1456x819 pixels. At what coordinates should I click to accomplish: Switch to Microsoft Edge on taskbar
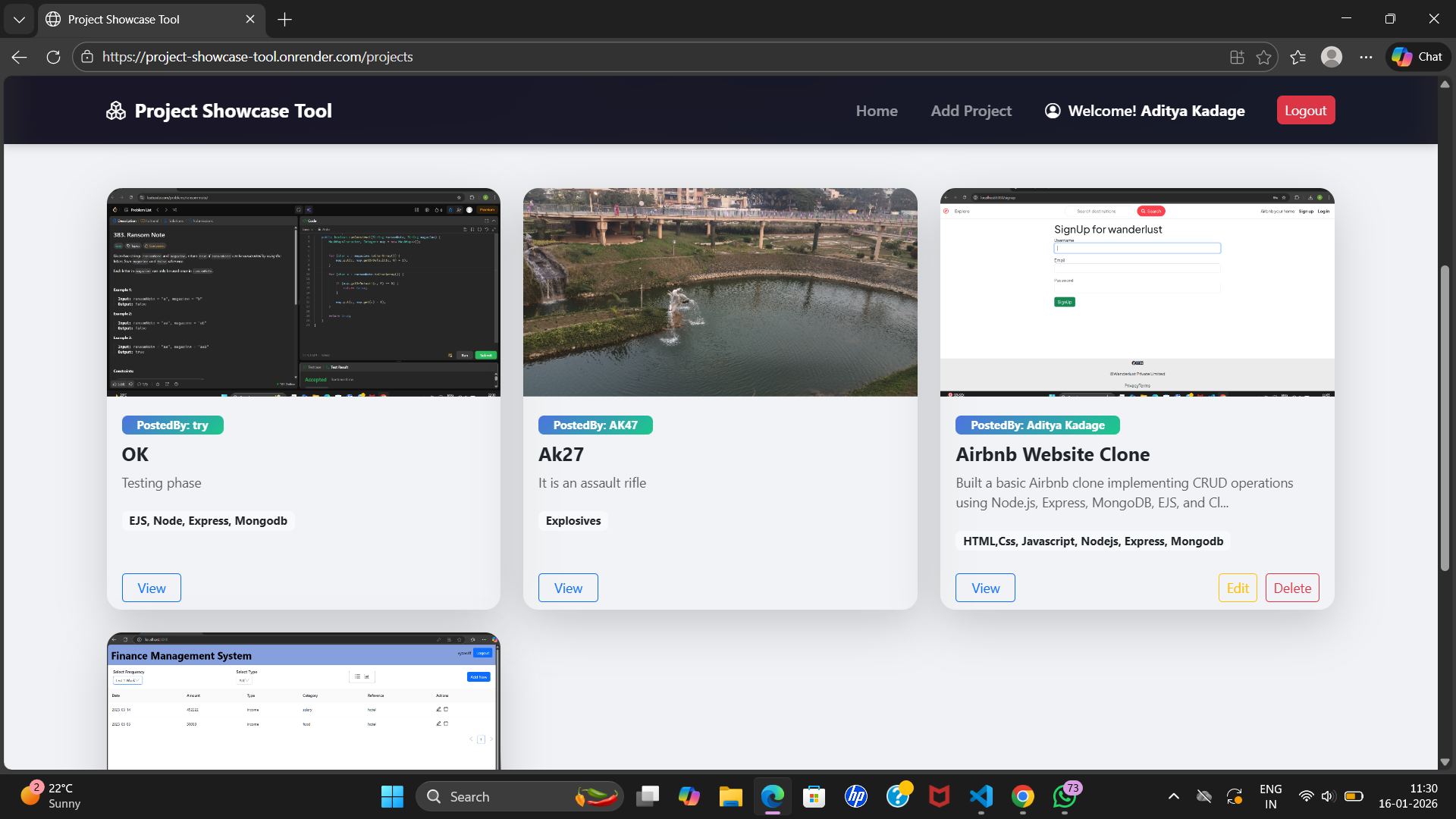click(773, 797)
